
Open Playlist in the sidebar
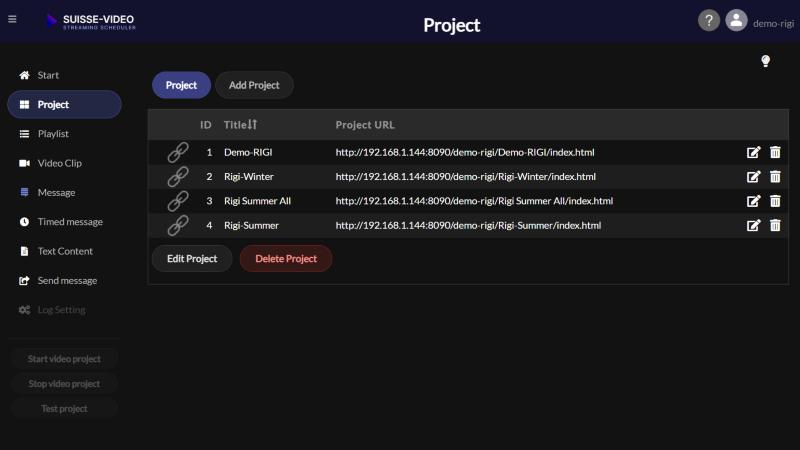point(64,134)
